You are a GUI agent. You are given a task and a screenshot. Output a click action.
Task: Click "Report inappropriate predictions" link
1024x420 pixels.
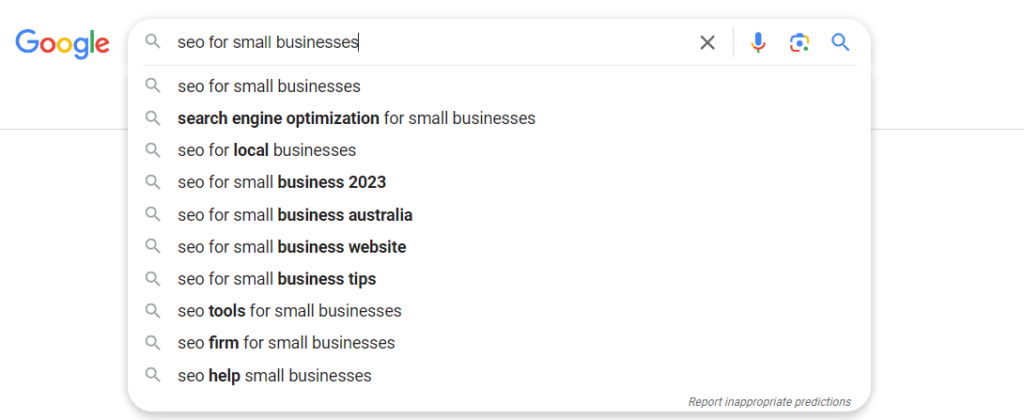coord(769,402)
